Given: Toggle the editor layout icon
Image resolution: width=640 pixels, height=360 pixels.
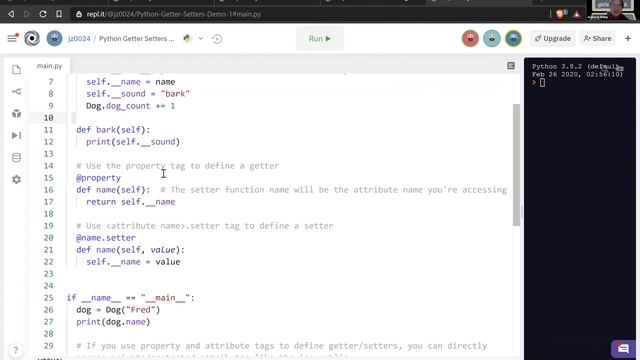Looking at the screenshot, I should pos(511,66).
